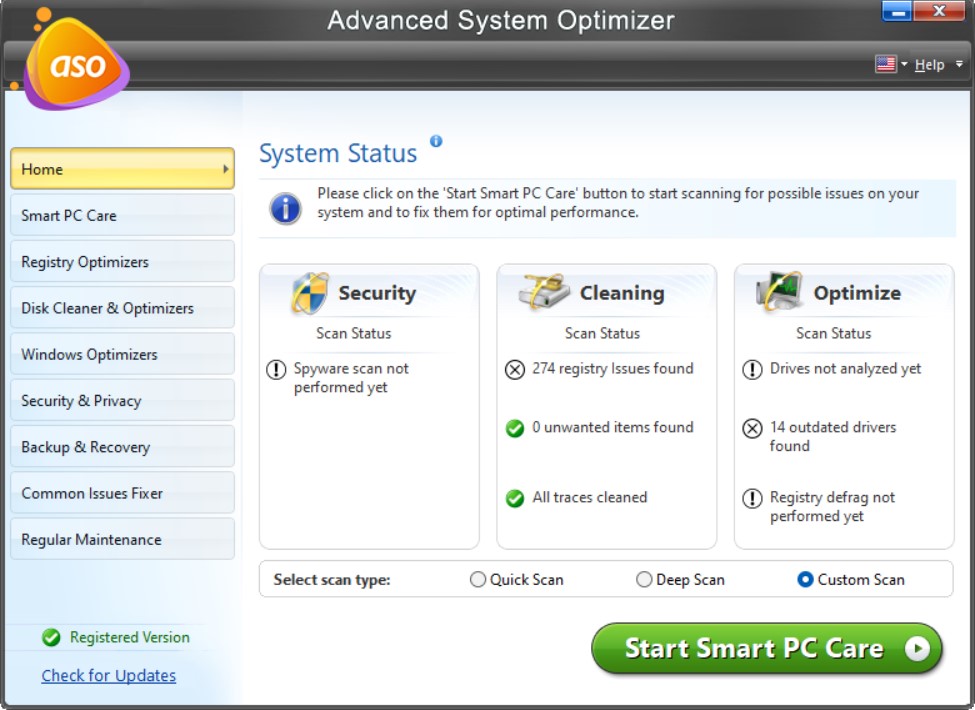
Task: Click the US flag language icon
Action: [884, 63]
